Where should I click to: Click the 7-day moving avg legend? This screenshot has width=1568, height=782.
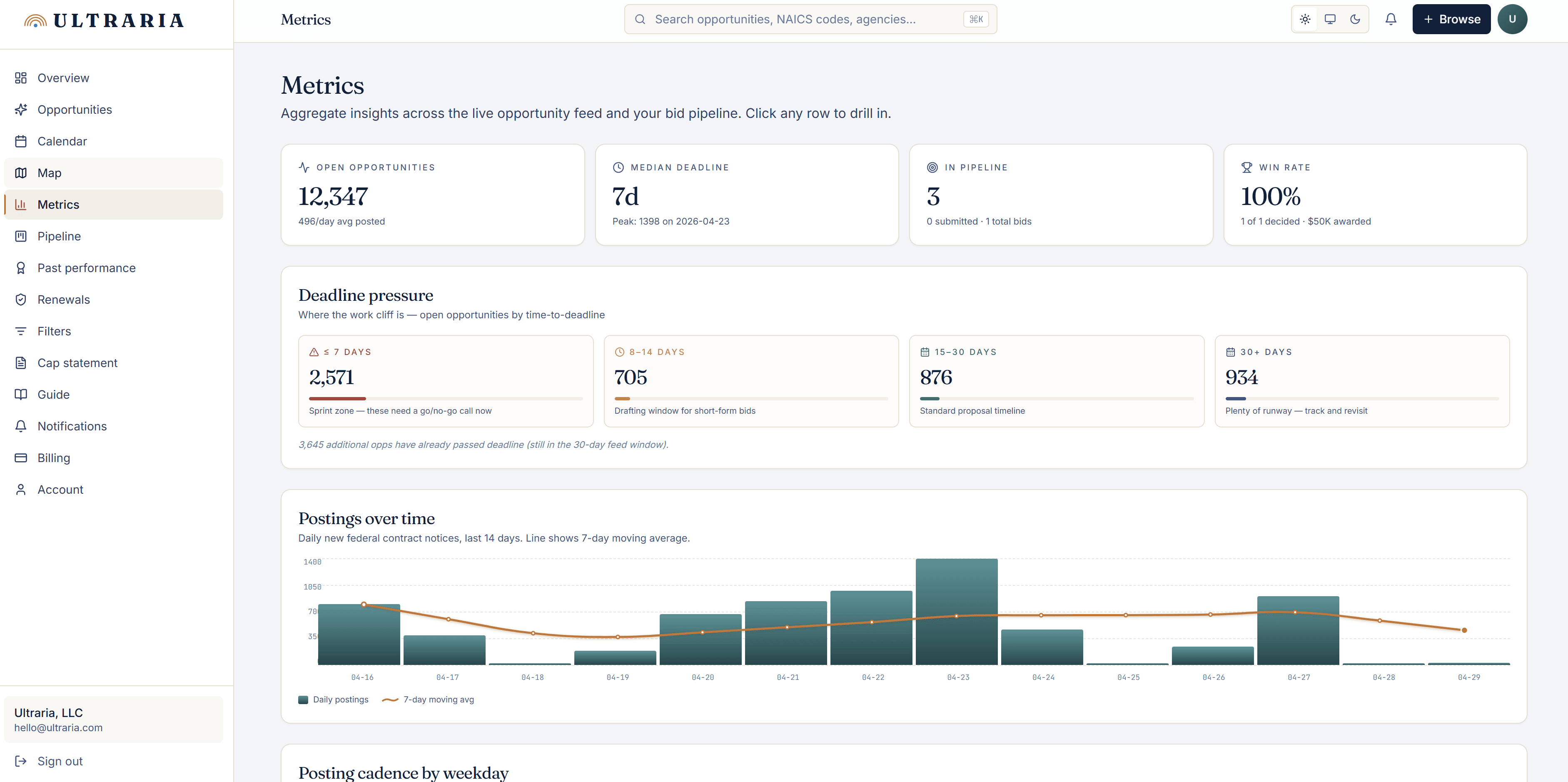428,700
